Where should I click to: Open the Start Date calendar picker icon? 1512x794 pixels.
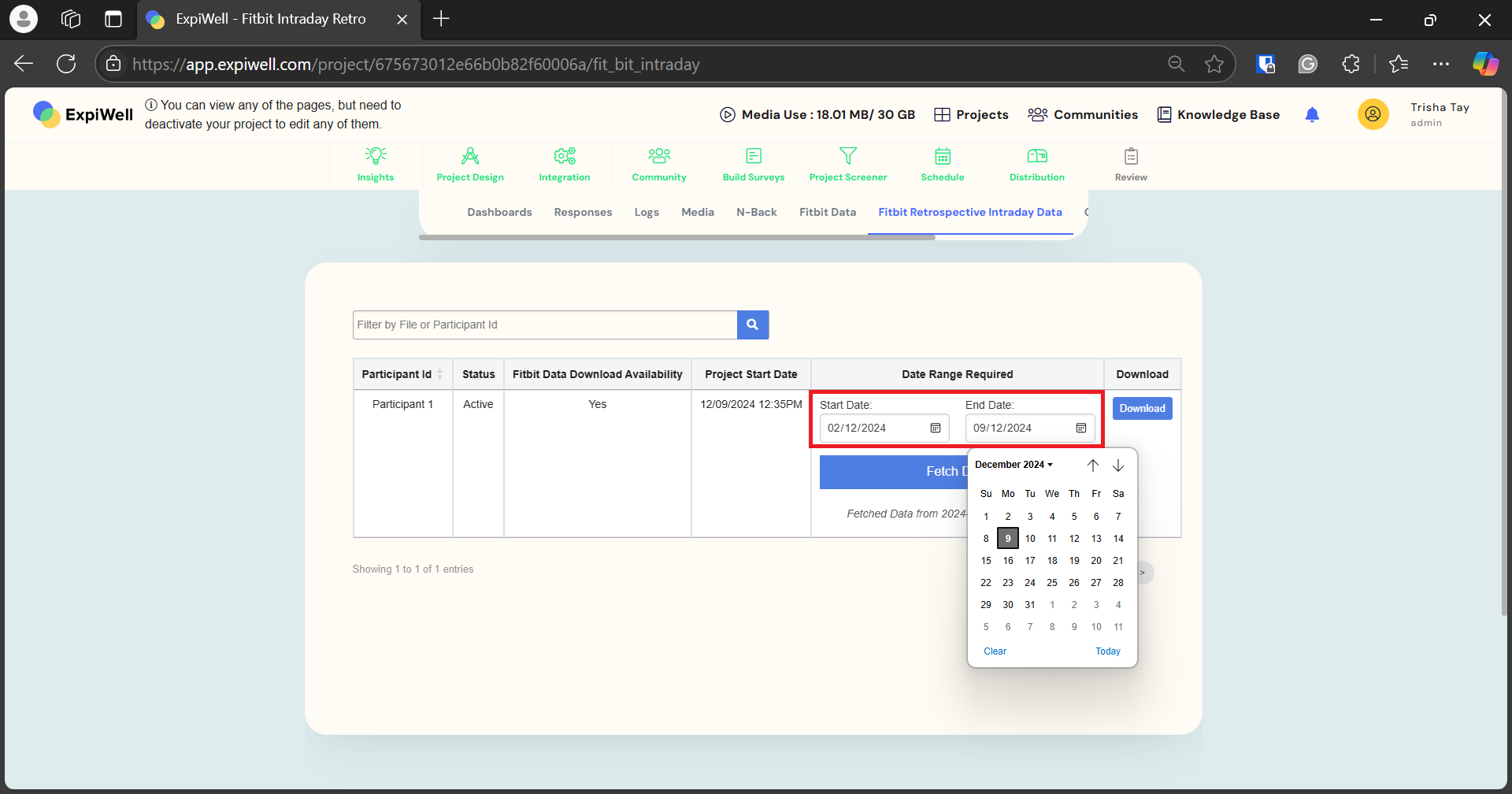click(936, 428)
